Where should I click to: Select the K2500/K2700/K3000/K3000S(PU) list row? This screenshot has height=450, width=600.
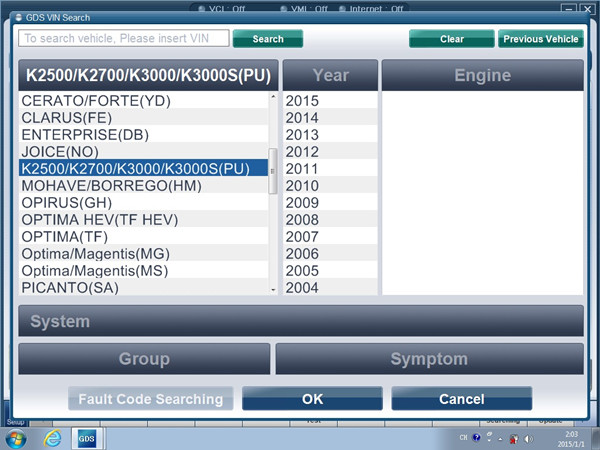pyautogui.click(x=143, y=168)
